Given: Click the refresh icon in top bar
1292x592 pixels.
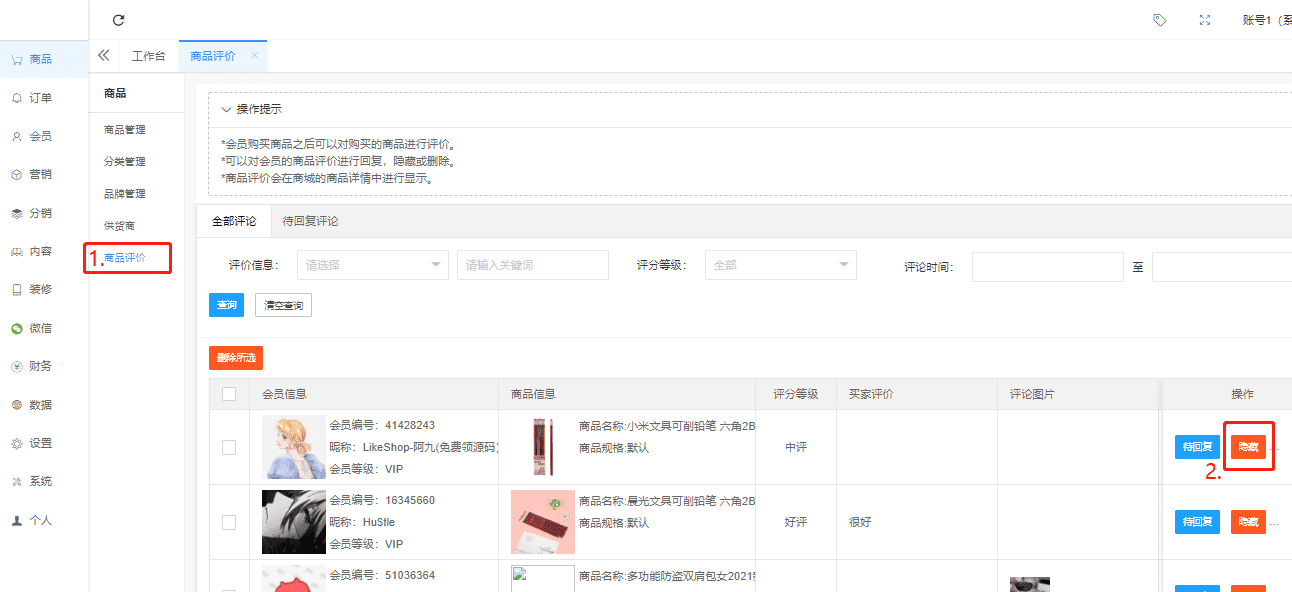Looking at the screenshot, I should pyautogui.click(x=119, y=20).
